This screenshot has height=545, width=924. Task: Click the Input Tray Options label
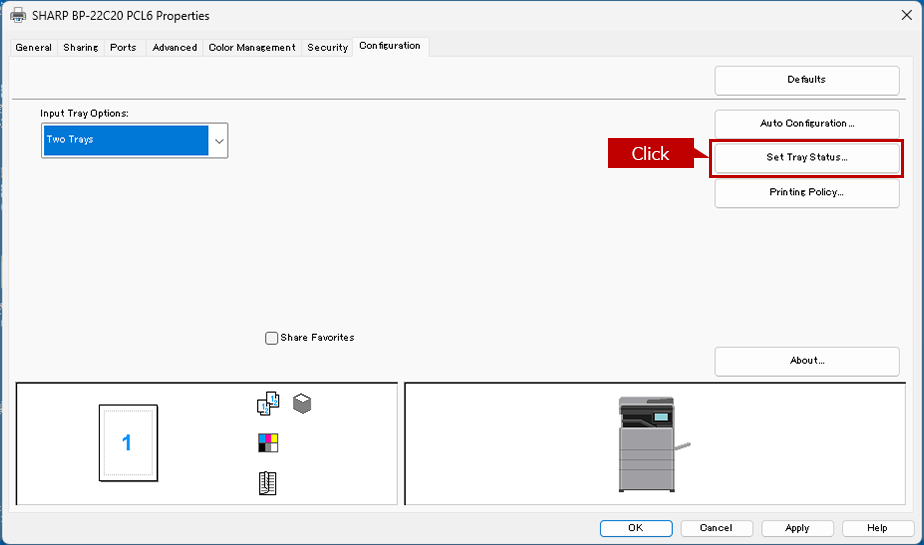(x=84, y=113)
